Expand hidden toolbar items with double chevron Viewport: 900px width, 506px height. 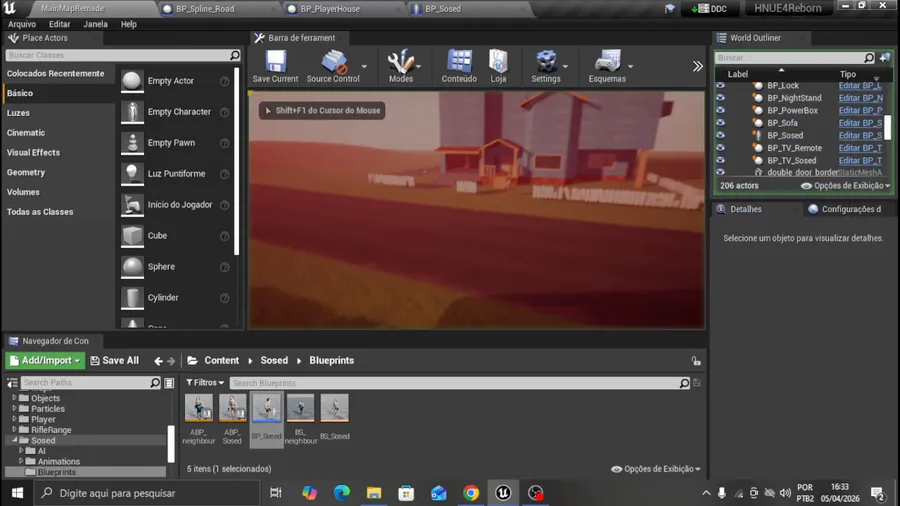(697, 66)
